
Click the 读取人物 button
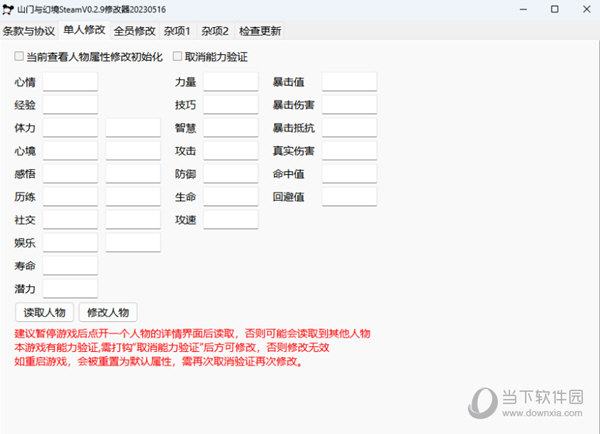44,312
